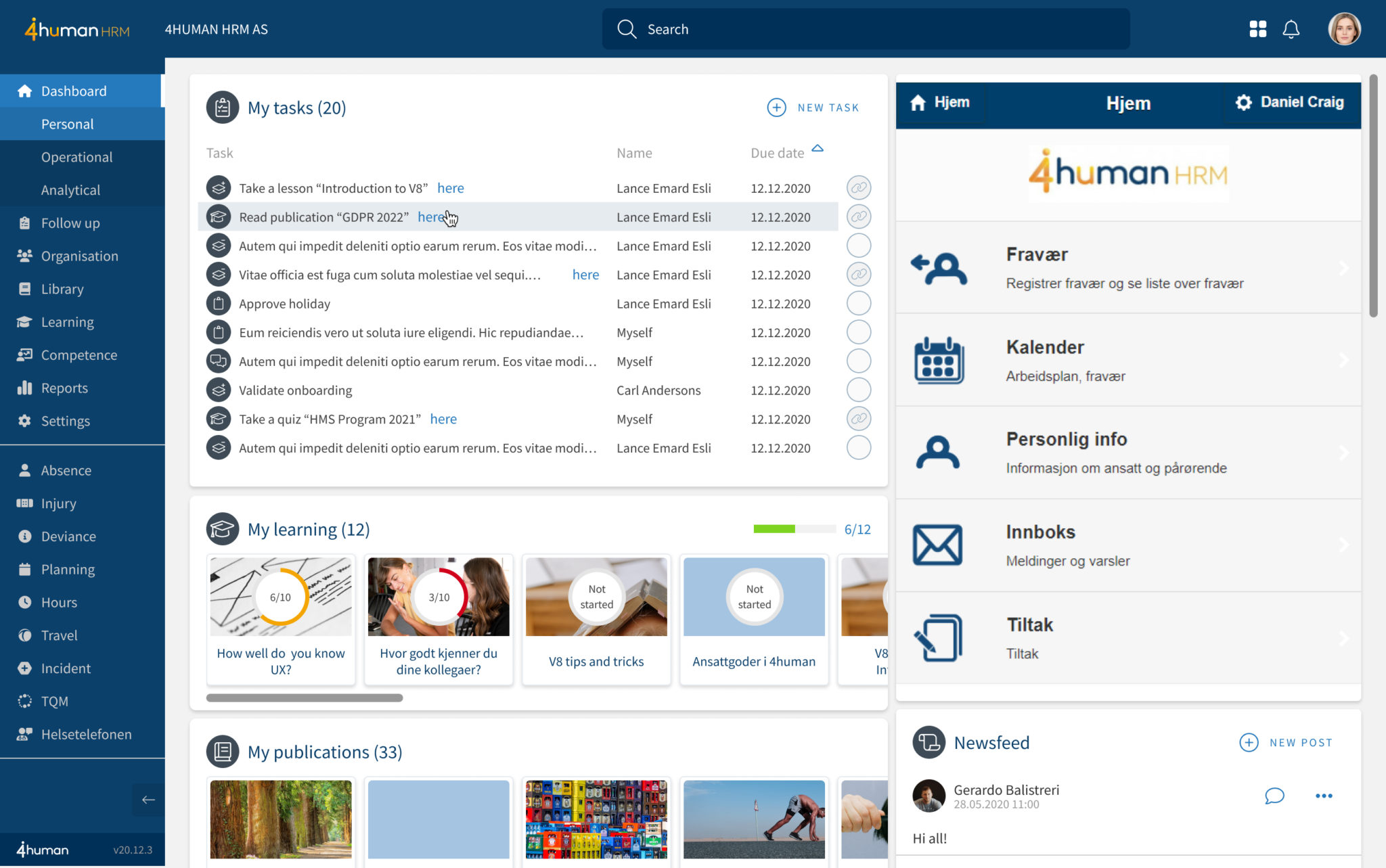Collapse sidebar with the left arrow icon
Viewport: 1386px width, 868px height.
pyautogui.click(x=148, y=800)
